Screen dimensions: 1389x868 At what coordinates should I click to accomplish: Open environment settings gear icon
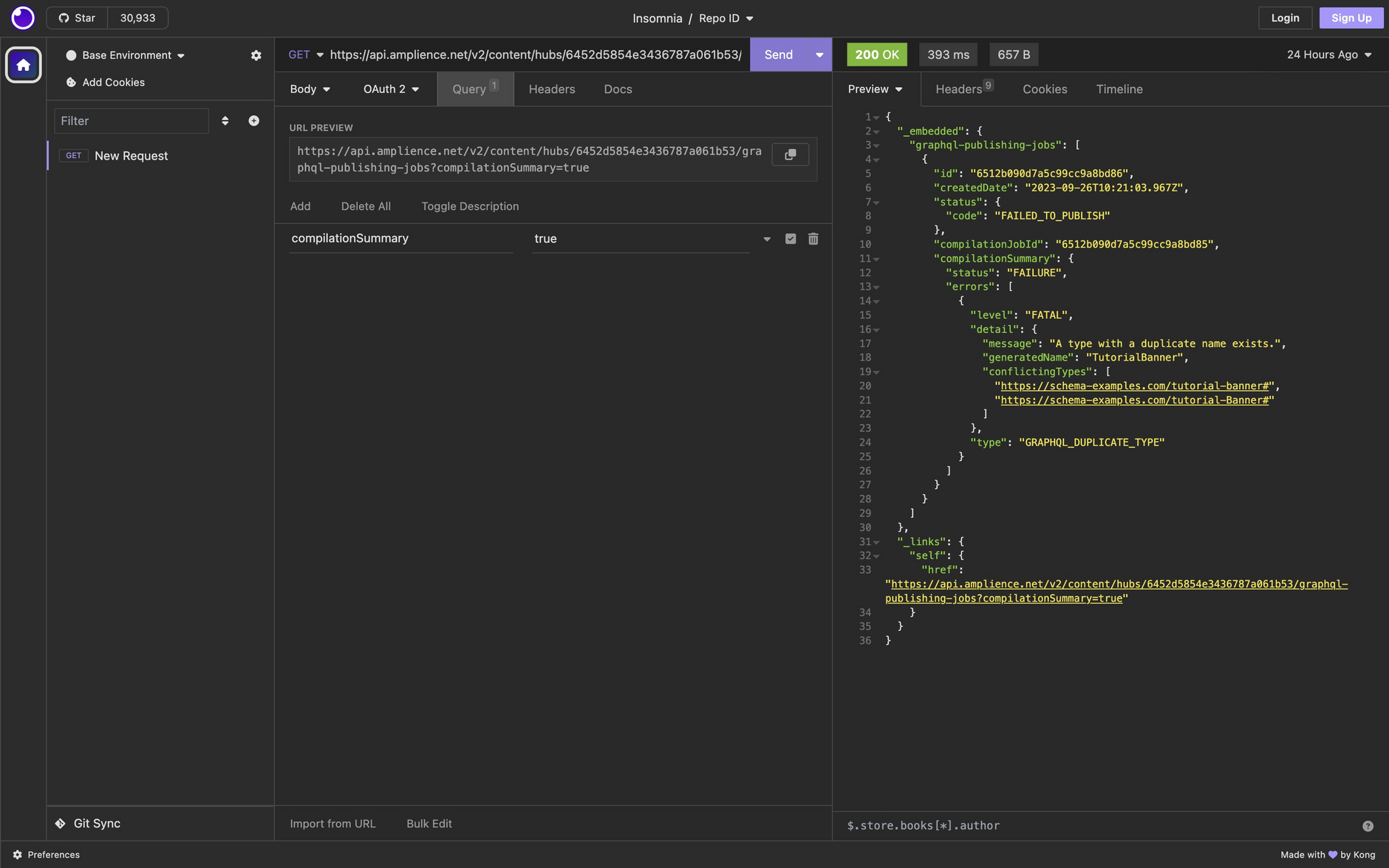click(256, 55)
